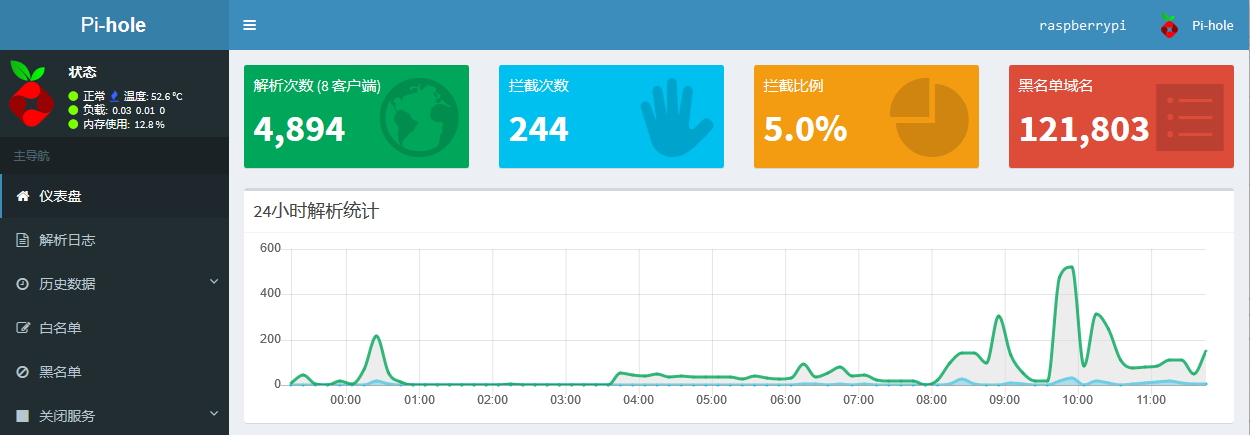Click the document icon beside 解析日志

point(23,240)
